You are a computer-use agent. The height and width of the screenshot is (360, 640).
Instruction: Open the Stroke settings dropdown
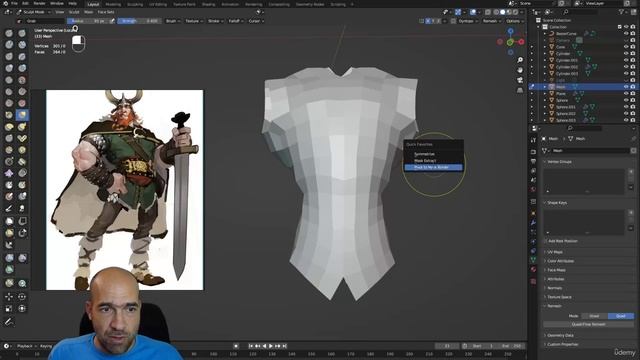click(x=216, y=21)
